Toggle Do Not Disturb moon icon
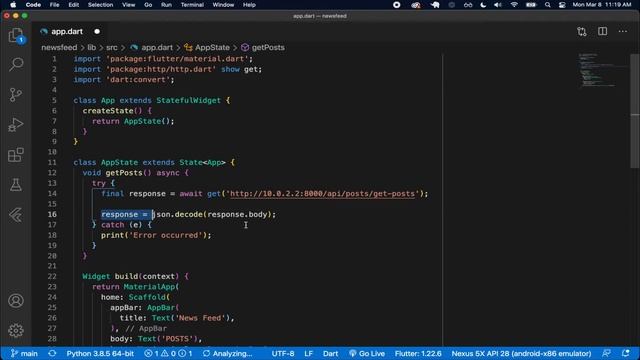The image size is (640, 360). click(483, 5)
